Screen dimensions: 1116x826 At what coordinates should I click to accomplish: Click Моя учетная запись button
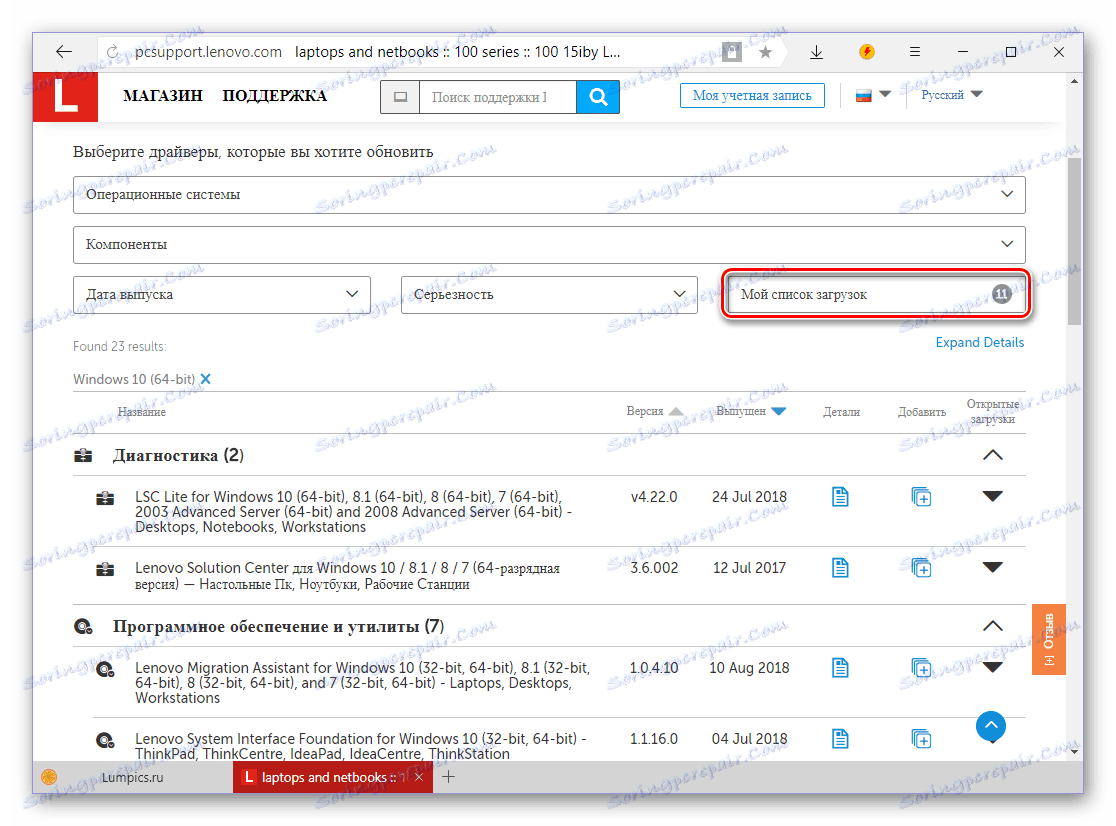point(752,95)
